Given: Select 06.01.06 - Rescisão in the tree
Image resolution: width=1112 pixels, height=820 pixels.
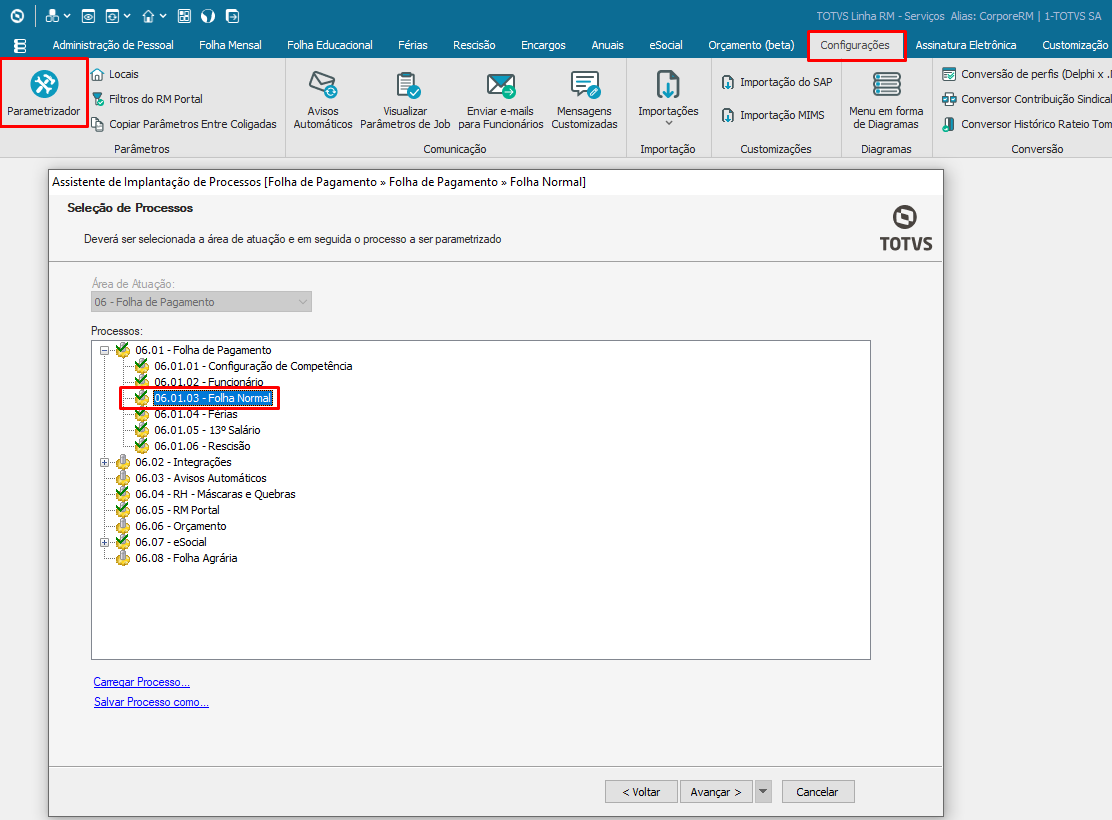Looking at the screenshot, I should [x=202, y=446].
